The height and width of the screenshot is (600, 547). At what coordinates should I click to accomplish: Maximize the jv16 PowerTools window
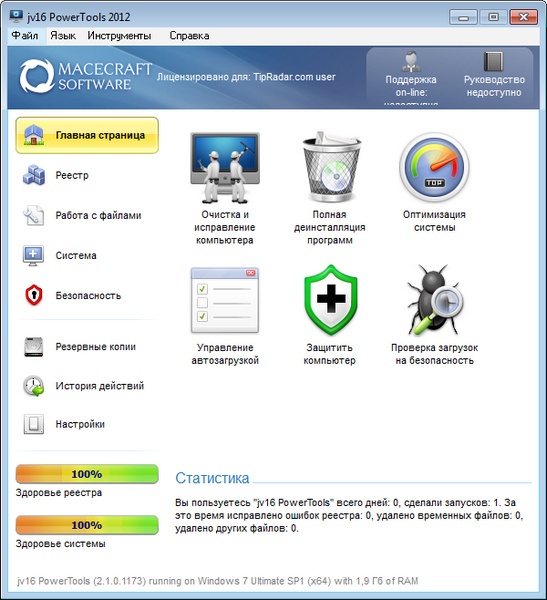(x=493, y=17)
